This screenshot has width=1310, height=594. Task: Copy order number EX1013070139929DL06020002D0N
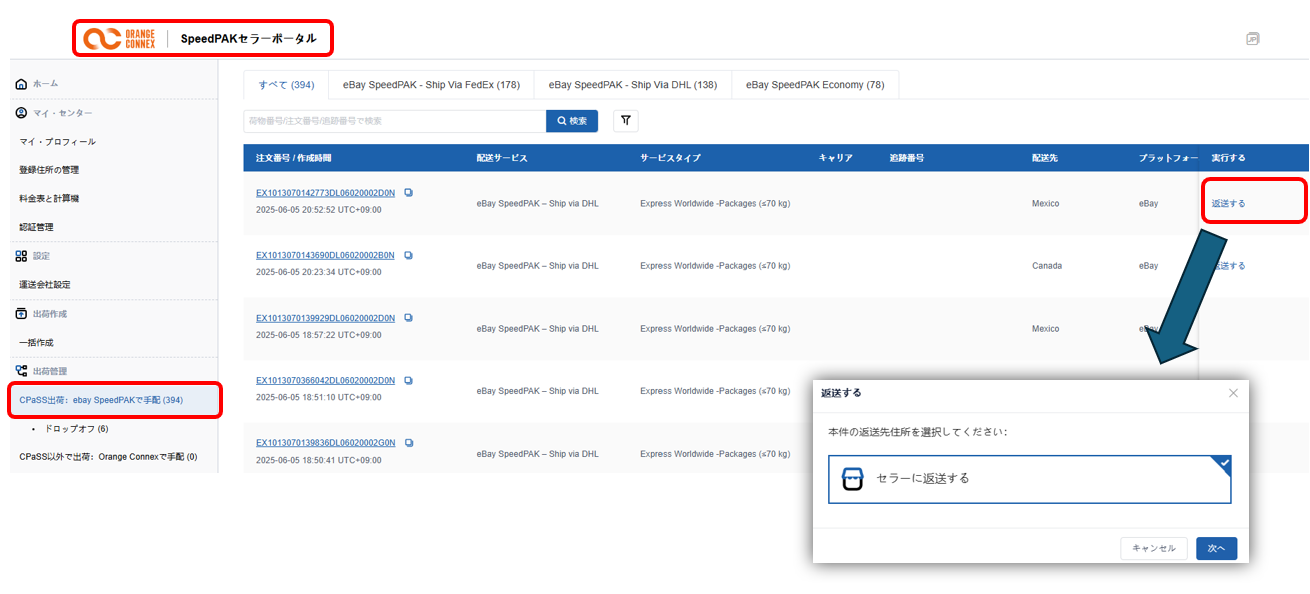tap(408, 318)
